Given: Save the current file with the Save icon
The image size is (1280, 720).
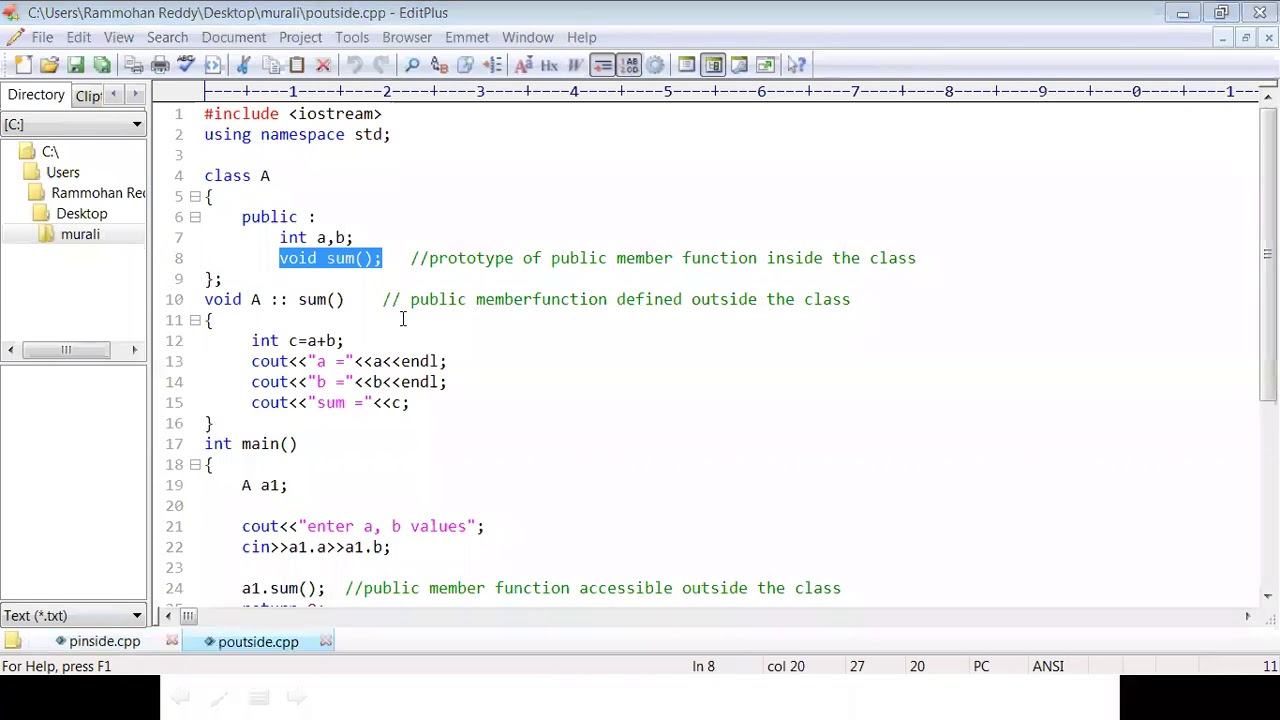Looking at the screenshot, I should [75, 65].
